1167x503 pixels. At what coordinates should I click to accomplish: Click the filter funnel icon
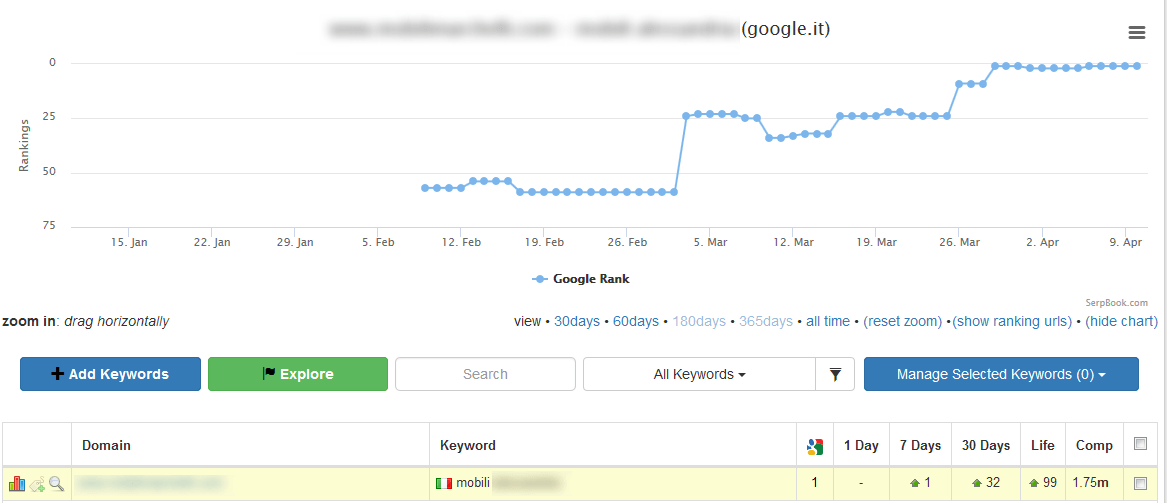[x=835, y=374]
